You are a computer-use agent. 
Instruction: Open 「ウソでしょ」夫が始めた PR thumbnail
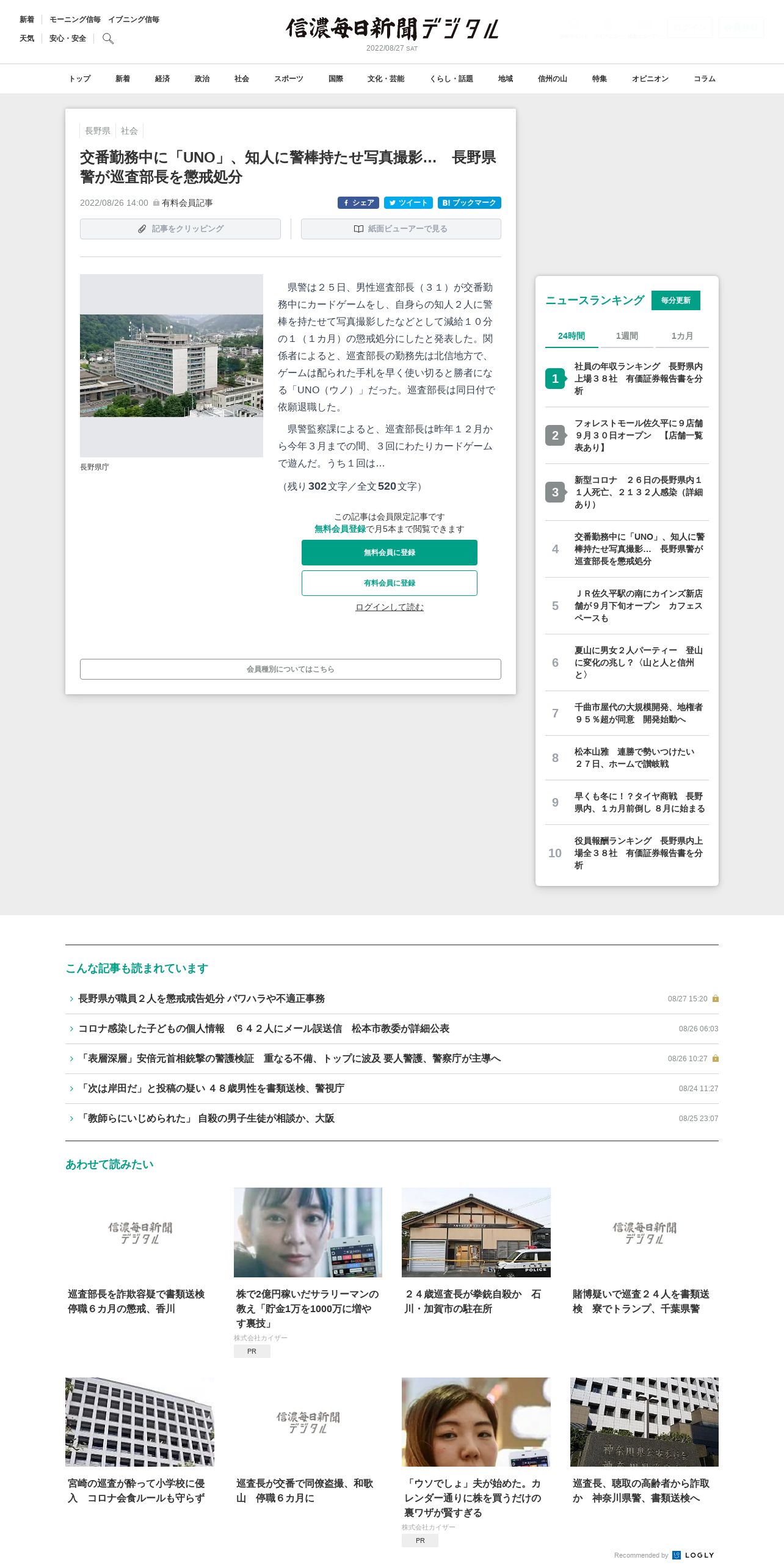476,1421
